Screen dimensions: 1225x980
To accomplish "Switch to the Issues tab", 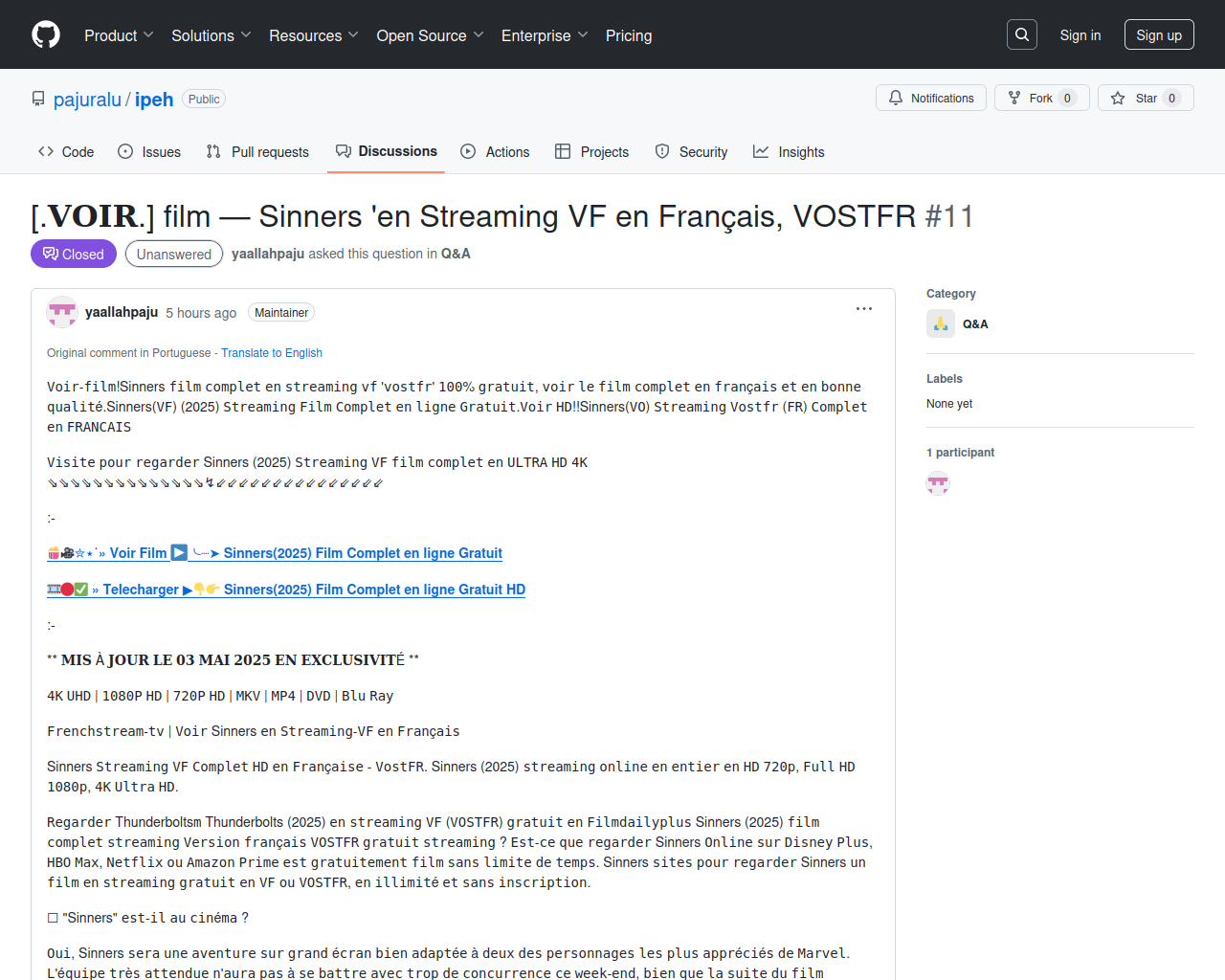I will point(149,151).
